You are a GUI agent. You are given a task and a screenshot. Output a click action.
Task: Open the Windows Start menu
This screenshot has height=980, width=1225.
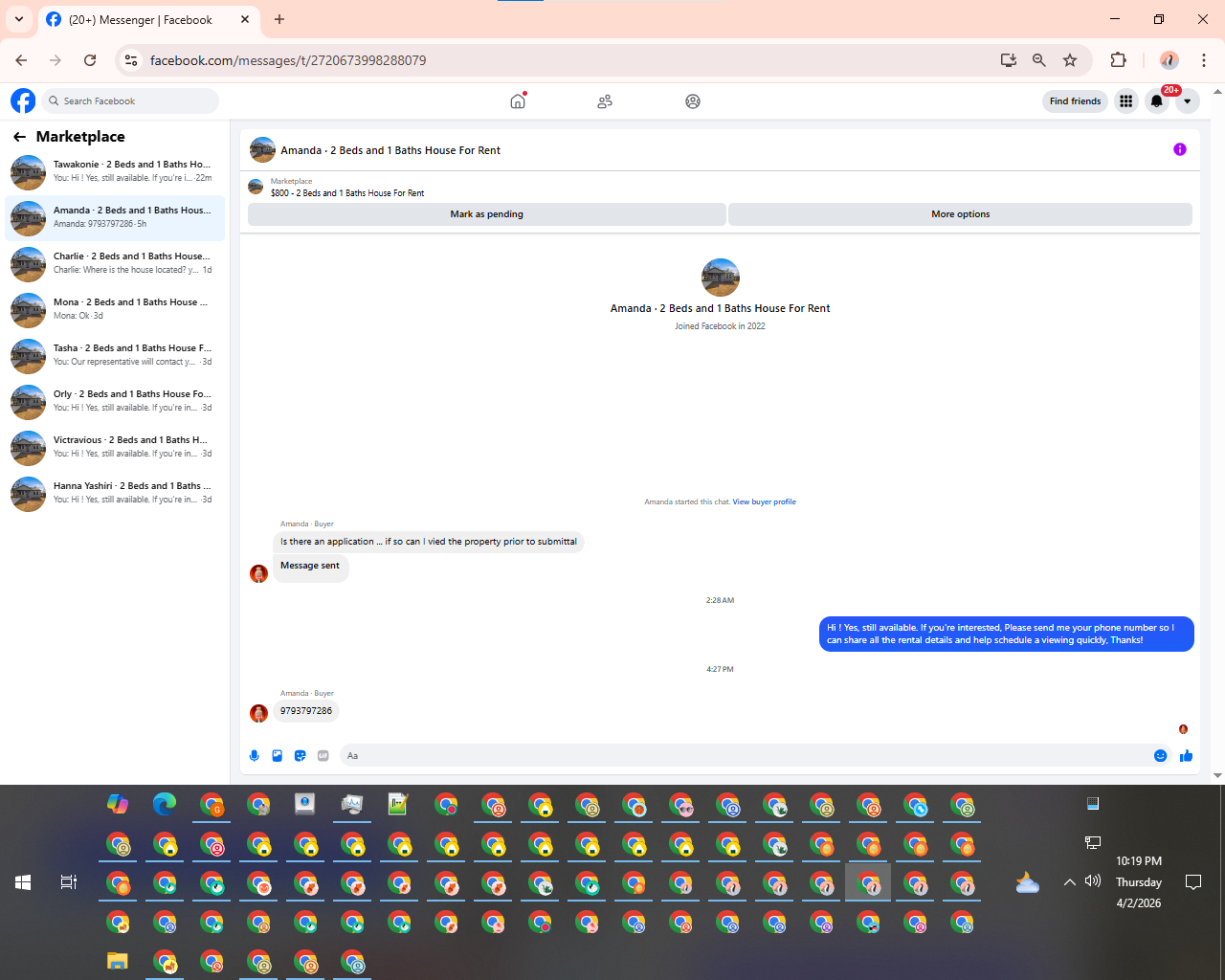click(23, 882)
